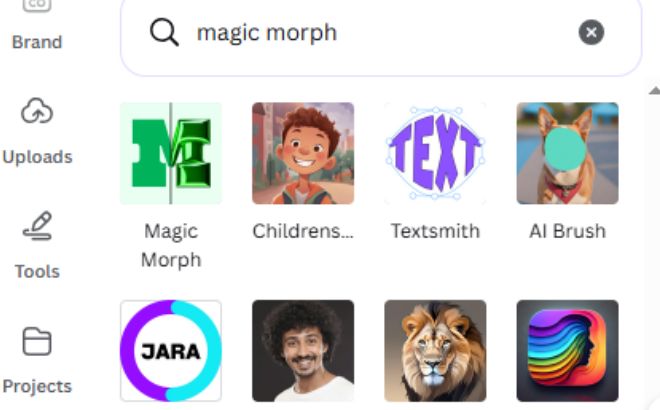
Task: Open the lion illustration app thumbnail
Action: (435, 351)
